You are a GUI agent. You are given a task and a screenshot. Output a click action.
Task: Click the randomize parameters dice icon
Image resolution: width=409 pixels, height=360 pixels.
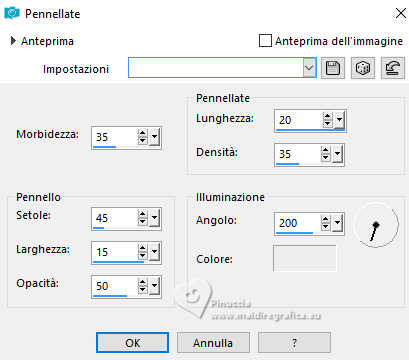(363, 68)
